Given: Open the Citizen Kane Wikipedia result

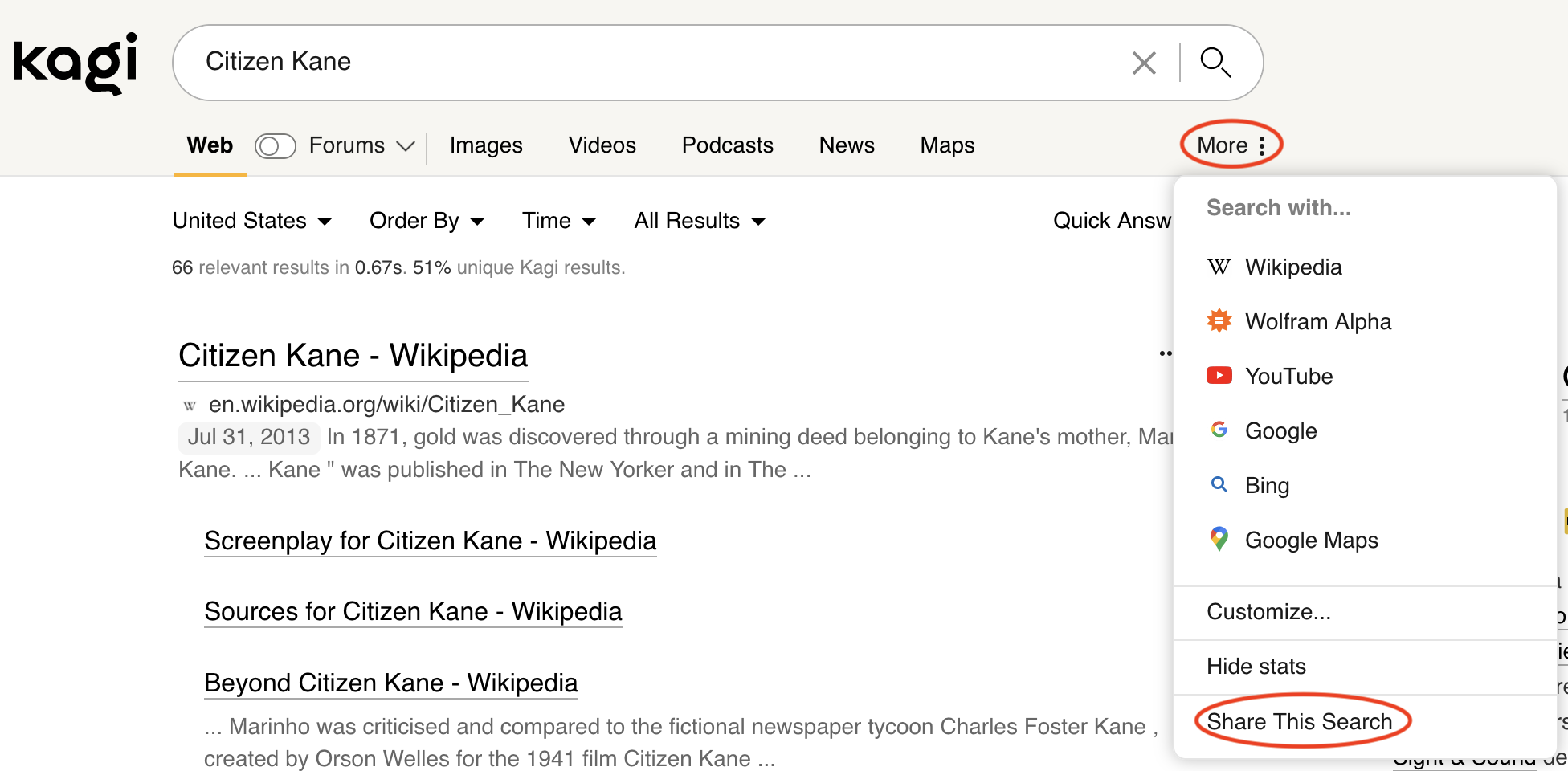Looking at the screenshot, I should (x=352, y=355).
